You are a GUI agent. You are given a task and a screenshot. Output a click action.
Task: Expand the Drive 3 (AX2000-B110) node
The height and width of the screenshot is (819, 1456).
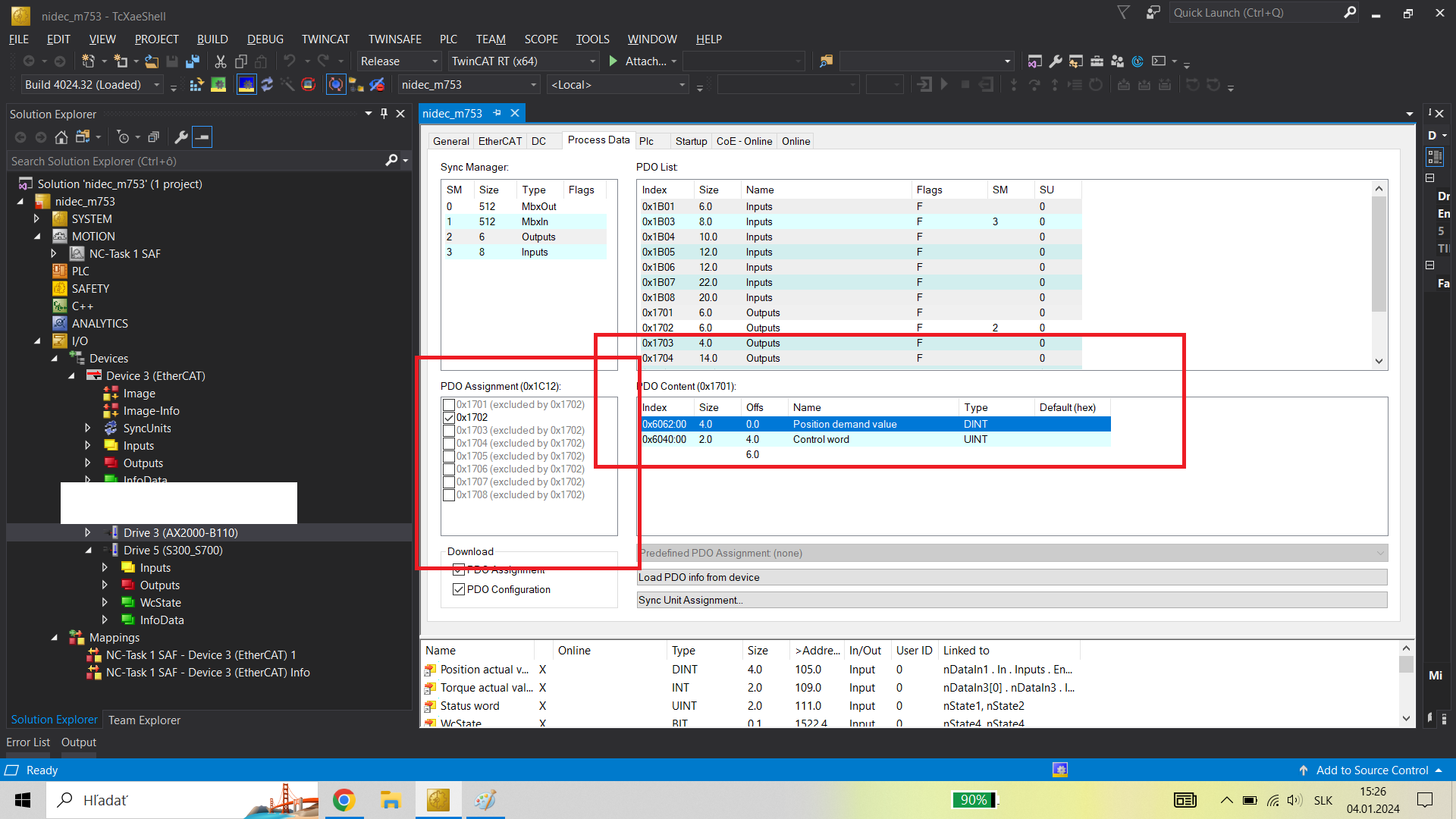pyautogui.click(x=88, y=533)
